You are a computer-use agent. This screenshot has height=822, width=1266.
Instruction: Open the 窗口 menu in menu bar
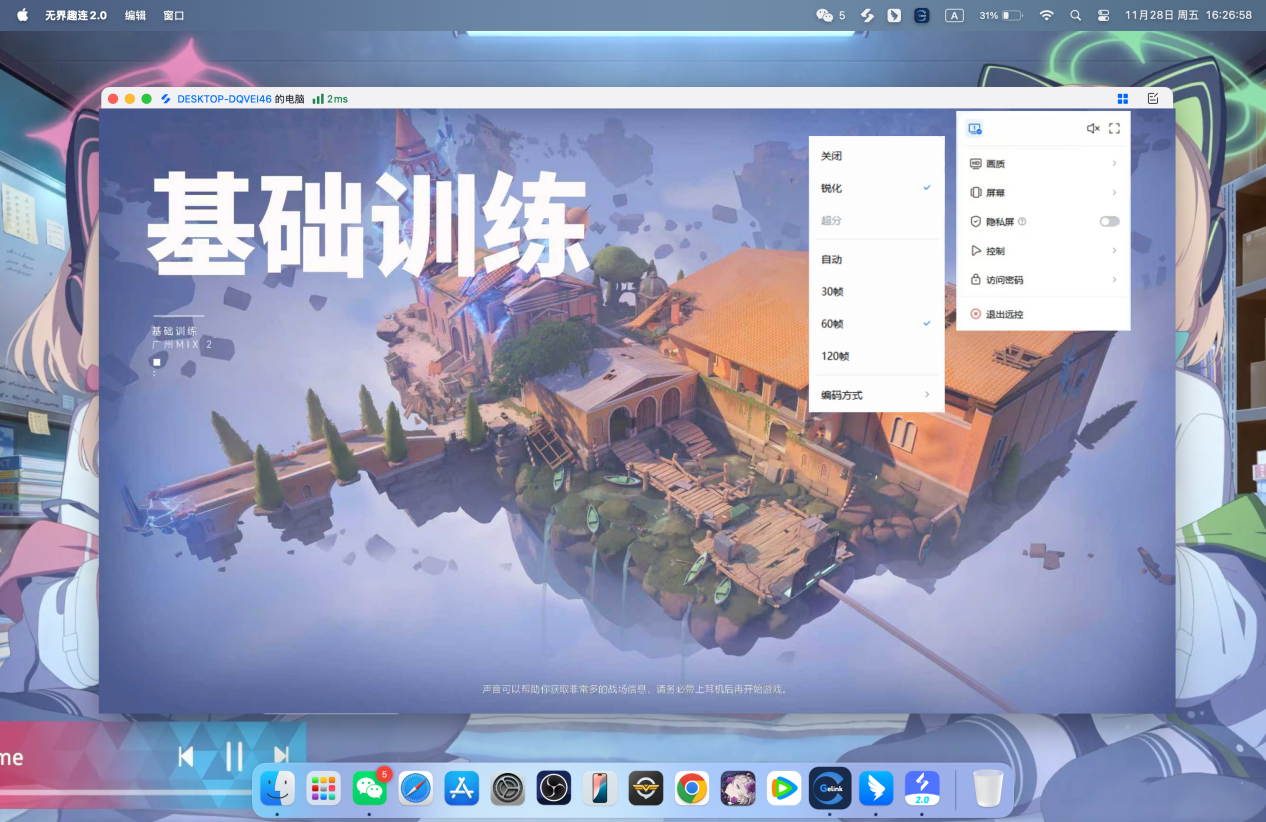pyautogui.click(x=172, y=15)
